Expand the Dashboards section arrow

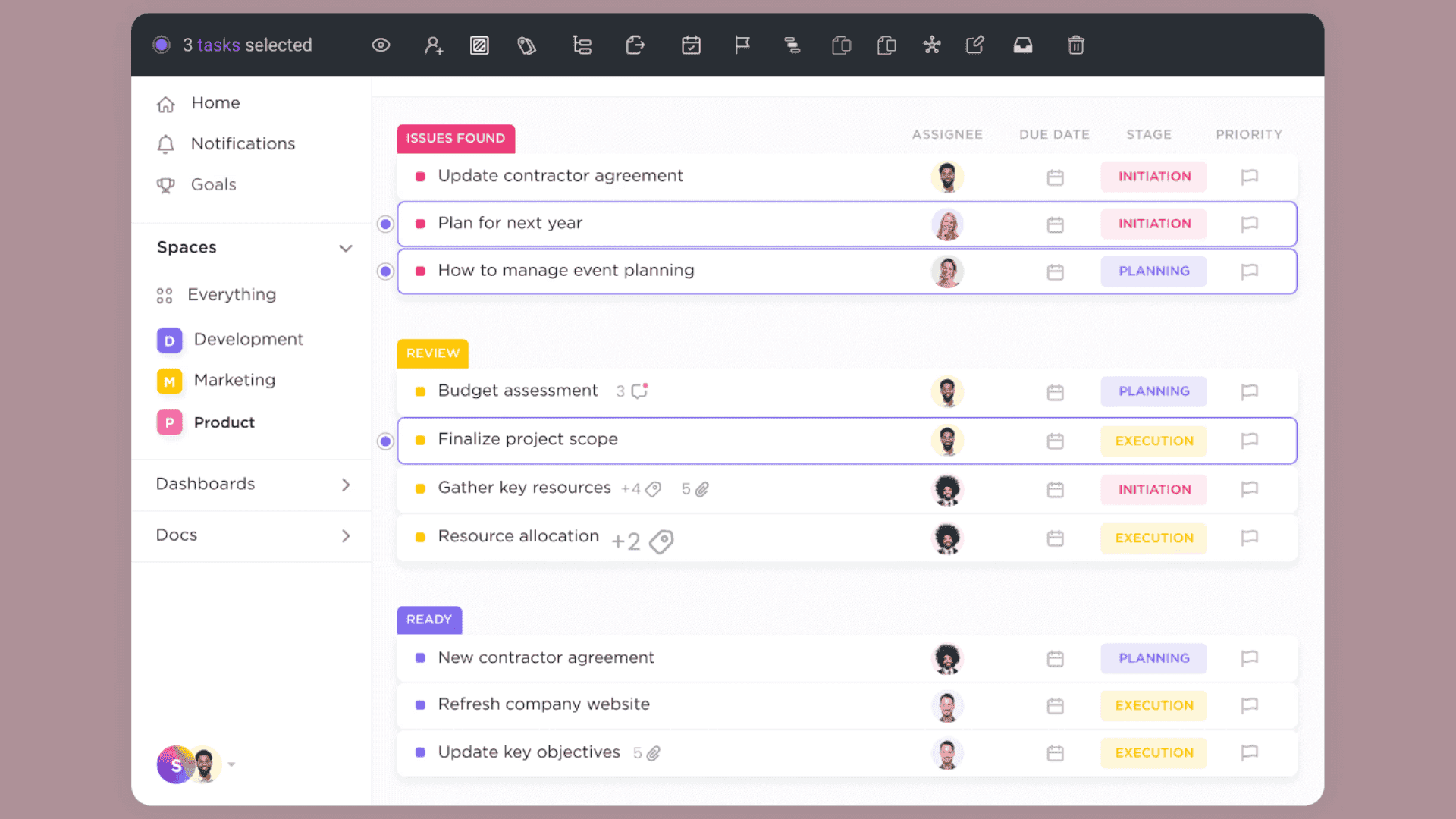coord(346,485)
